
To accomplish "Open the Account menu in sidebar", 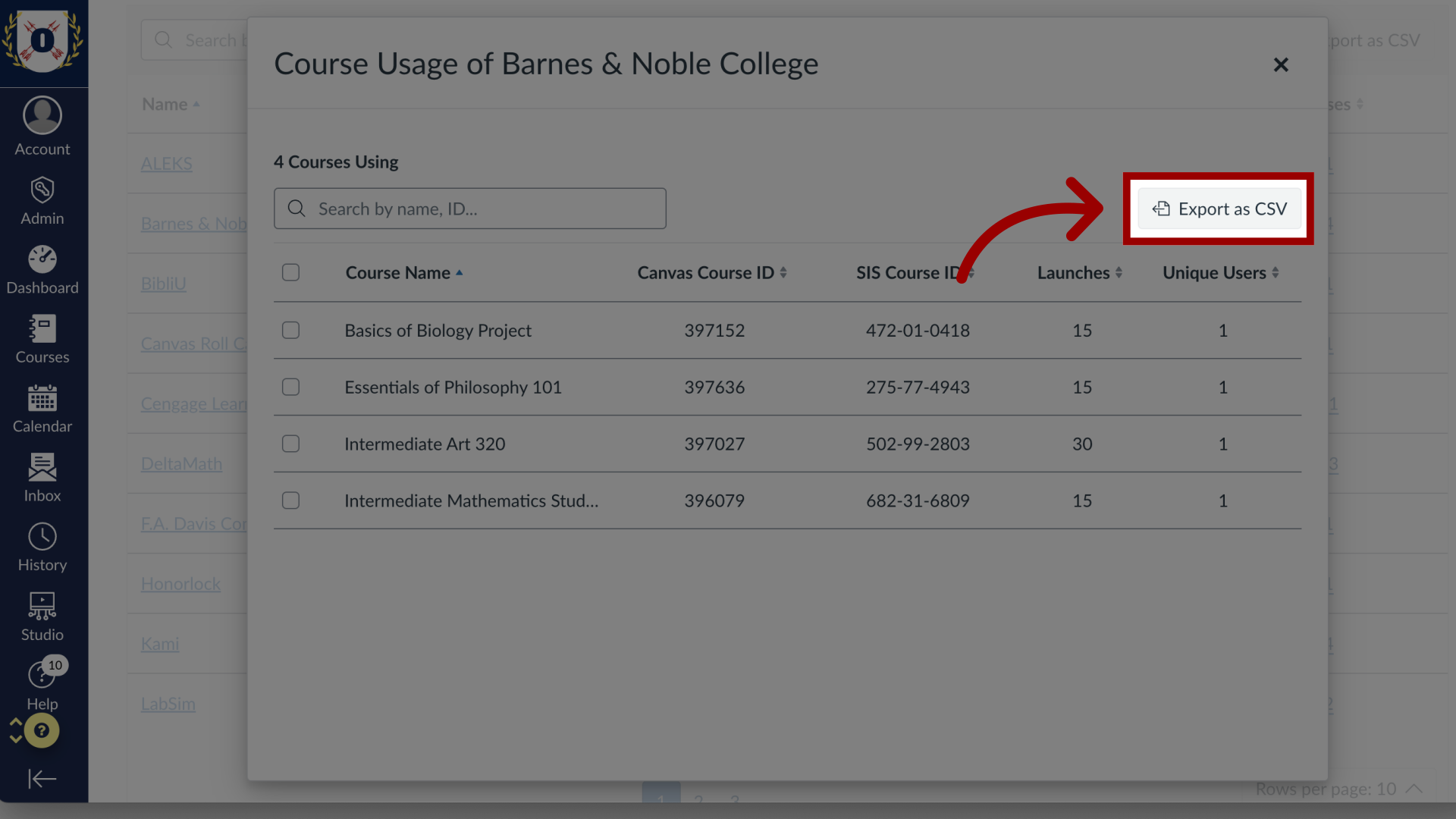I will tap(42, 127).
